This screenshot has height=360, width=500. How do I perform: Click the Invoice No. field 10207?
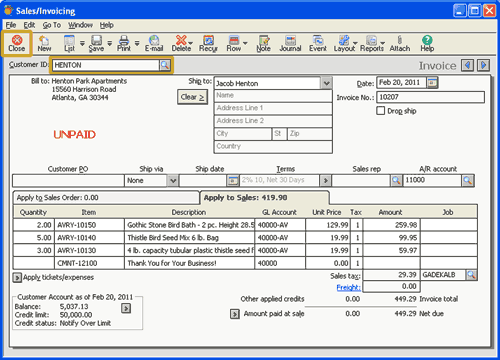pyautogui.click(x=430, y=97)
